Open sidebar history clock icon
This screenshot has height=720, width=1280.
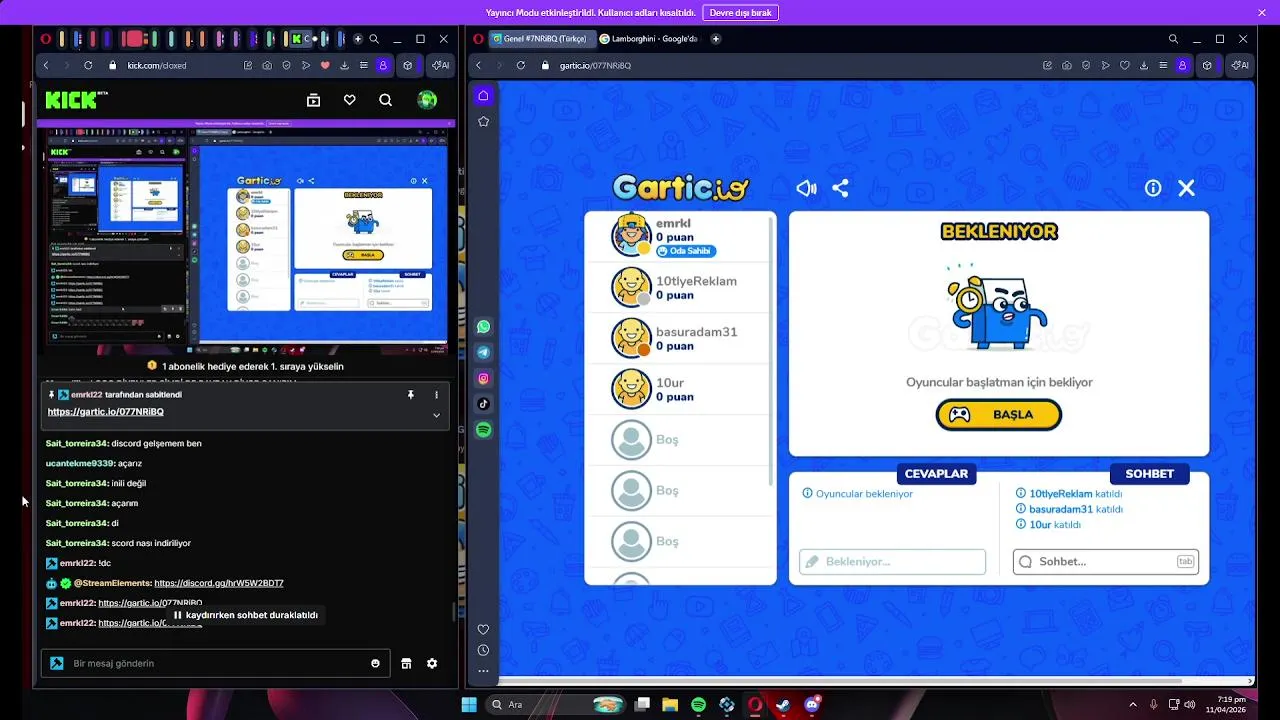pyautogui.click(x=483, y=650)
